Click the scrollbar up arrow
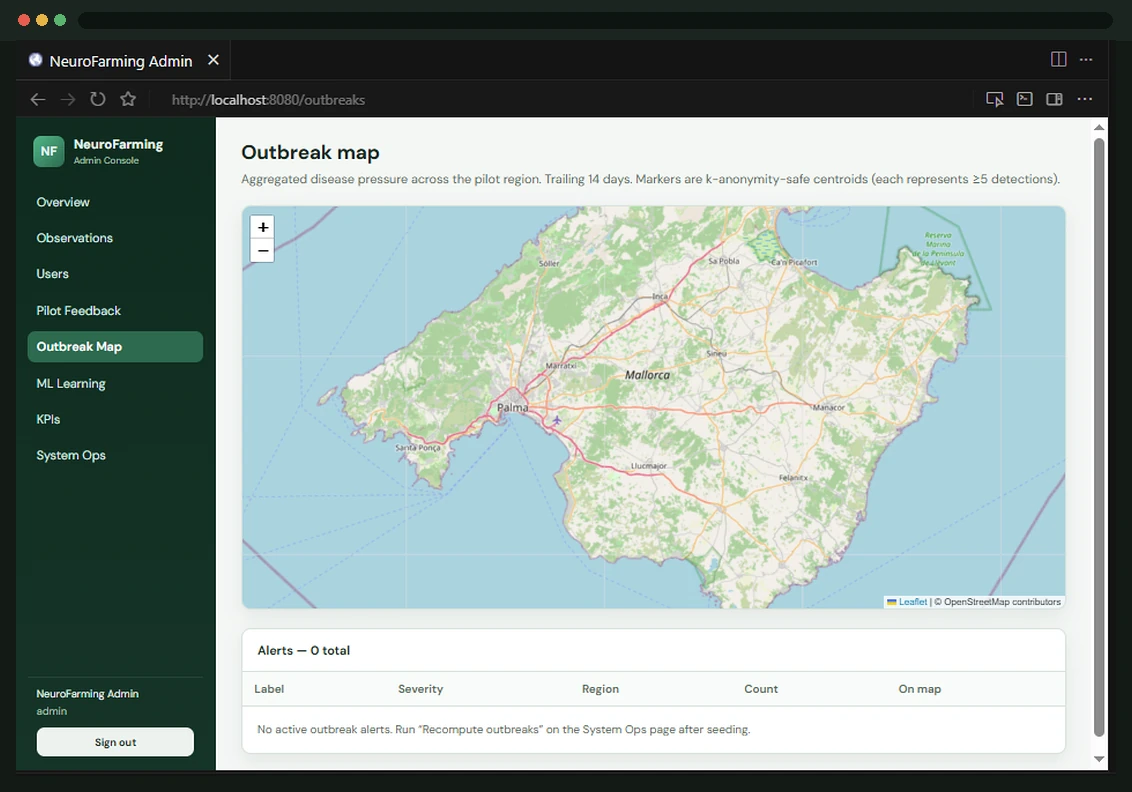Image resolution: width=1132 pixels, height=792 pixels. point(1099,128)
